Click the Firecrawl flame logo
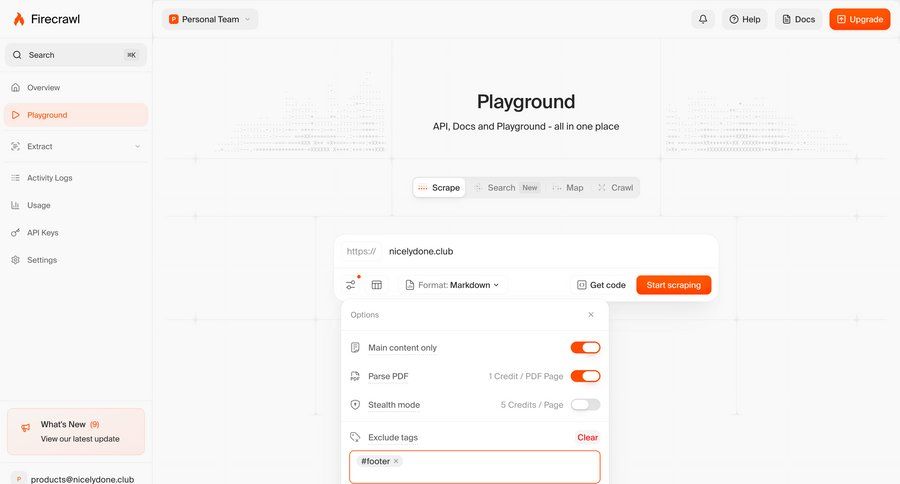 pos(18,19)
